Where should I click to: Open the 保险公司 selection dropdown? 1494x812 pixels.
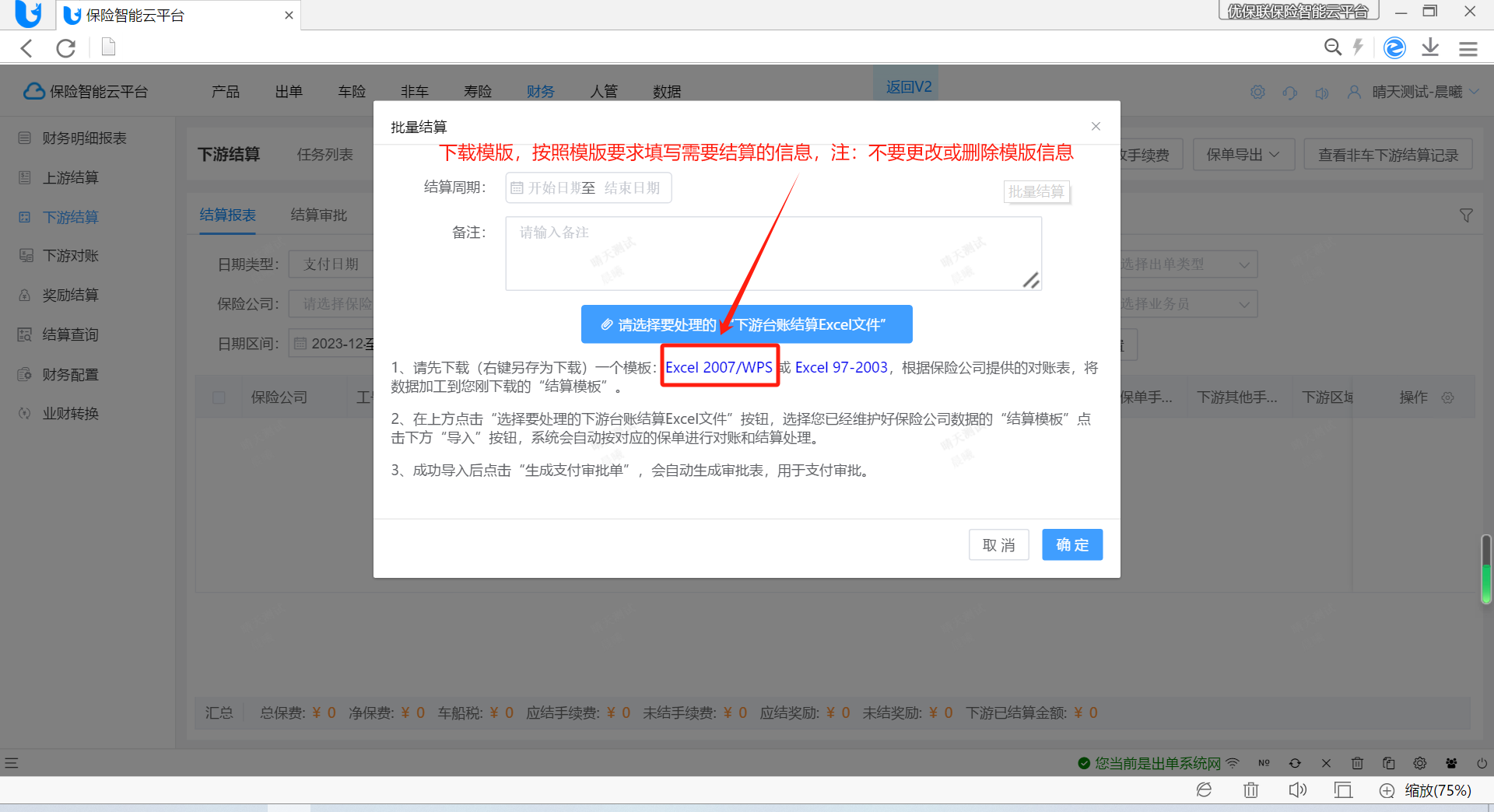(332, 304)
